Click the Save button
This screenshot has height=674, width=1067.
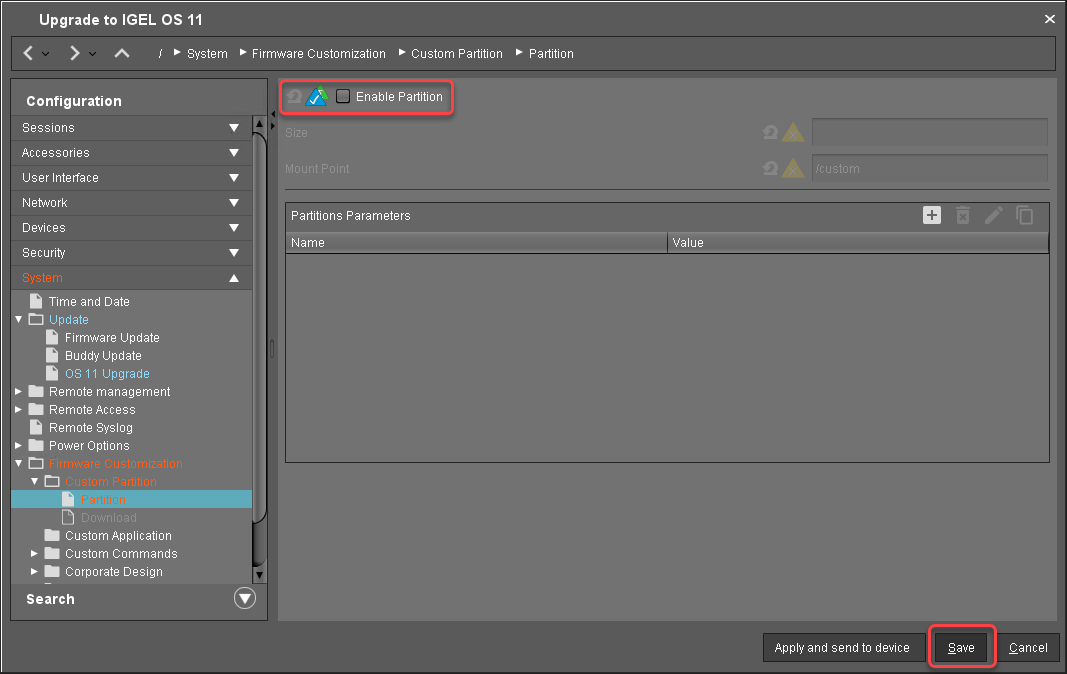[961, 648]
